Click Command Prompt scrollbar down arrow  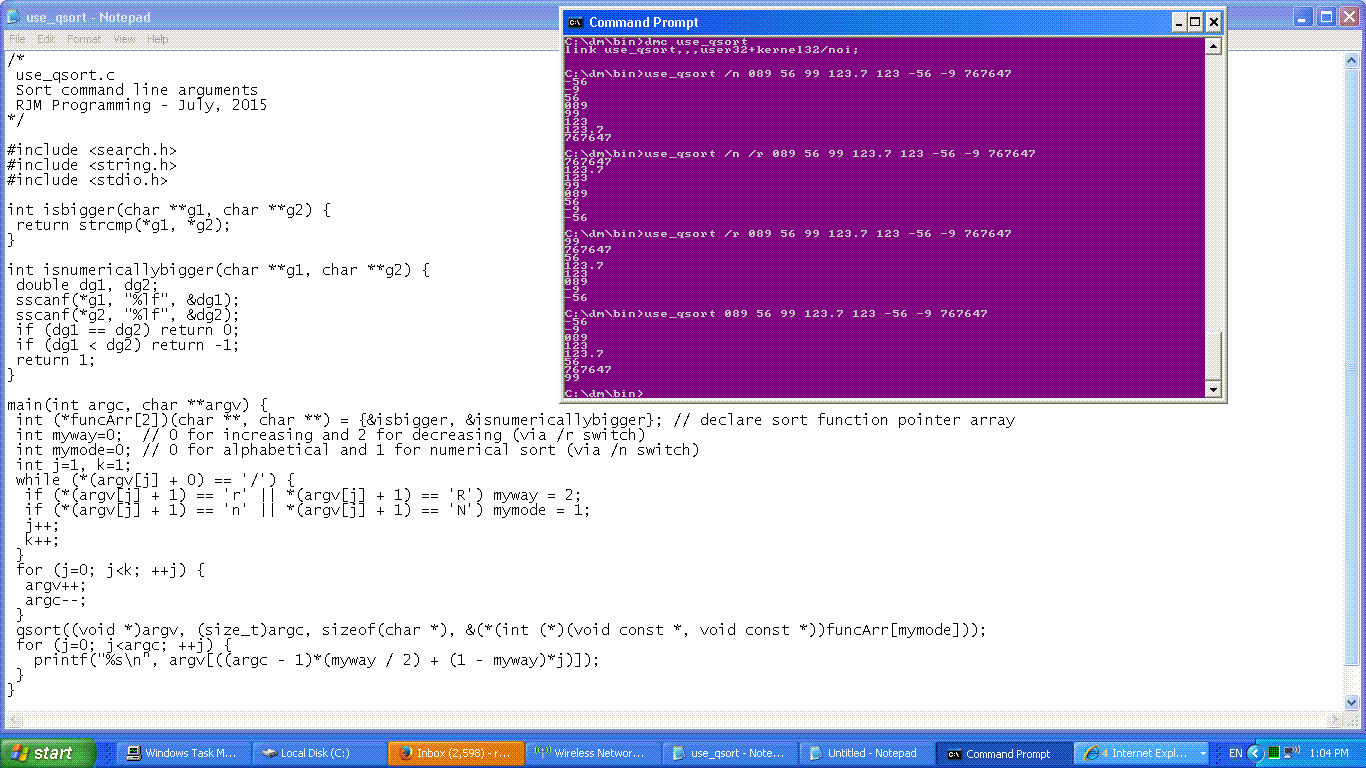pos(1213,389)
